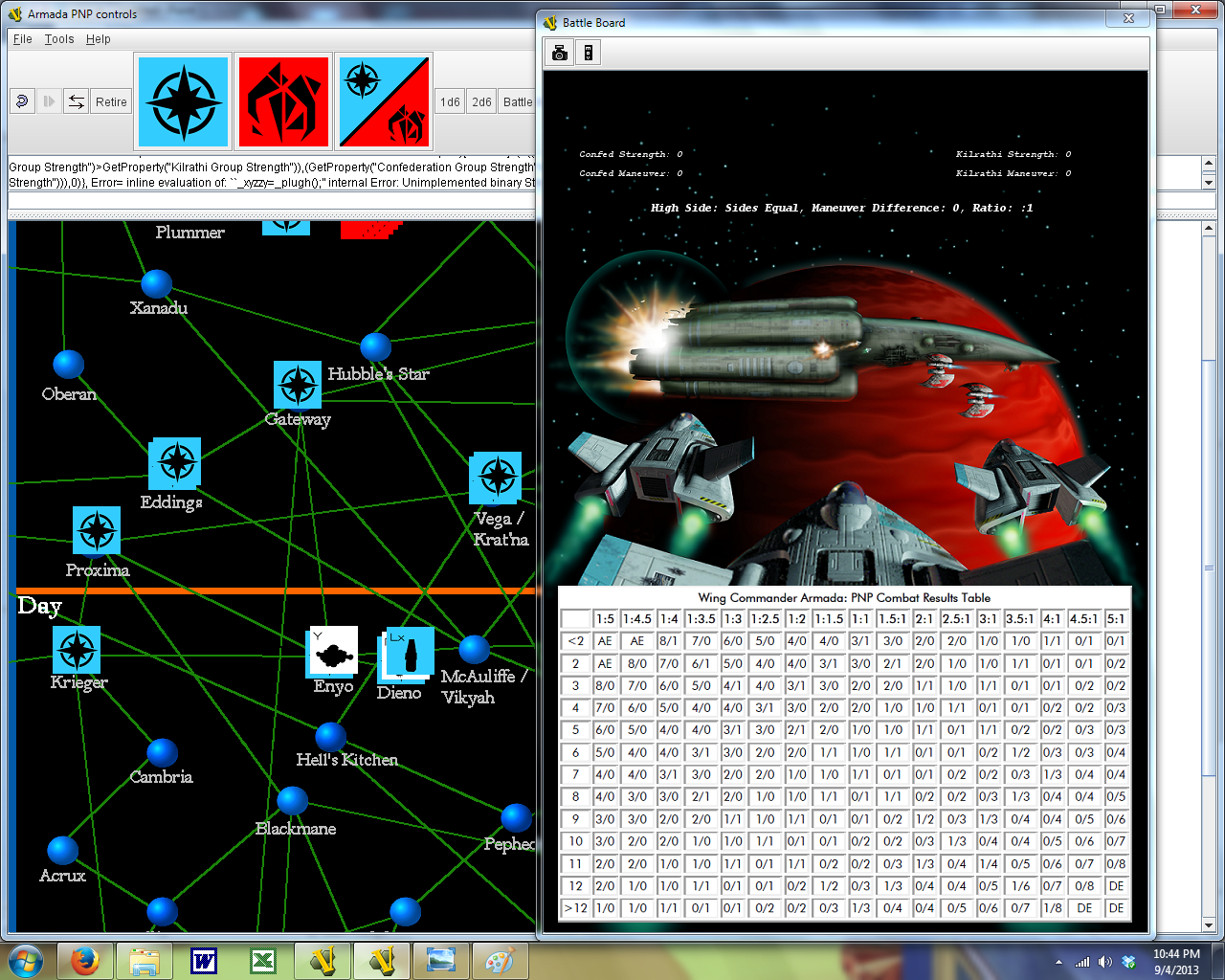This screenshot has width=1225, height=980.
Task: Open the red Kilrathi emblem window button
Action: [283, 101]
